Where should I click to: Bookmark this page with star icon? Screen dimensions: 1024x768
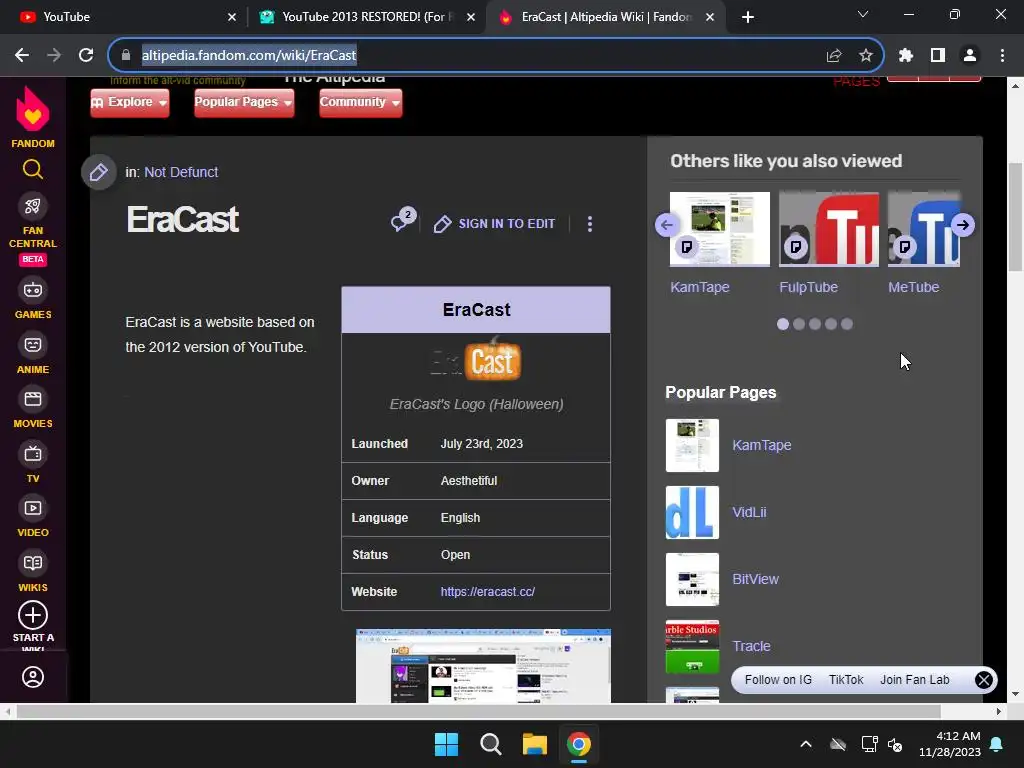(866, 56)
